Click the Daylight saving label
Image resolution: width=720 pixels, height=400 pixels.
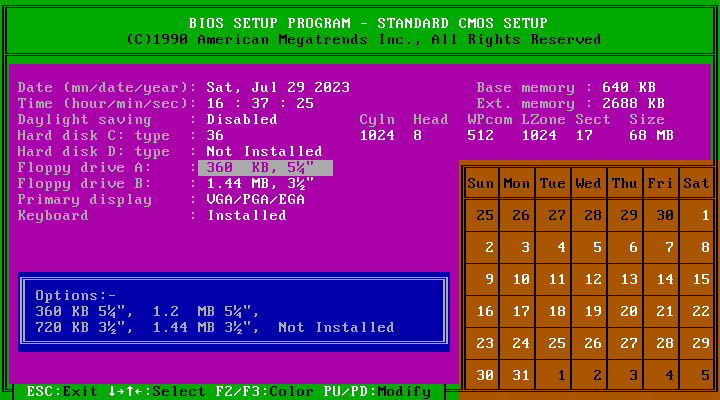point(84,119)
